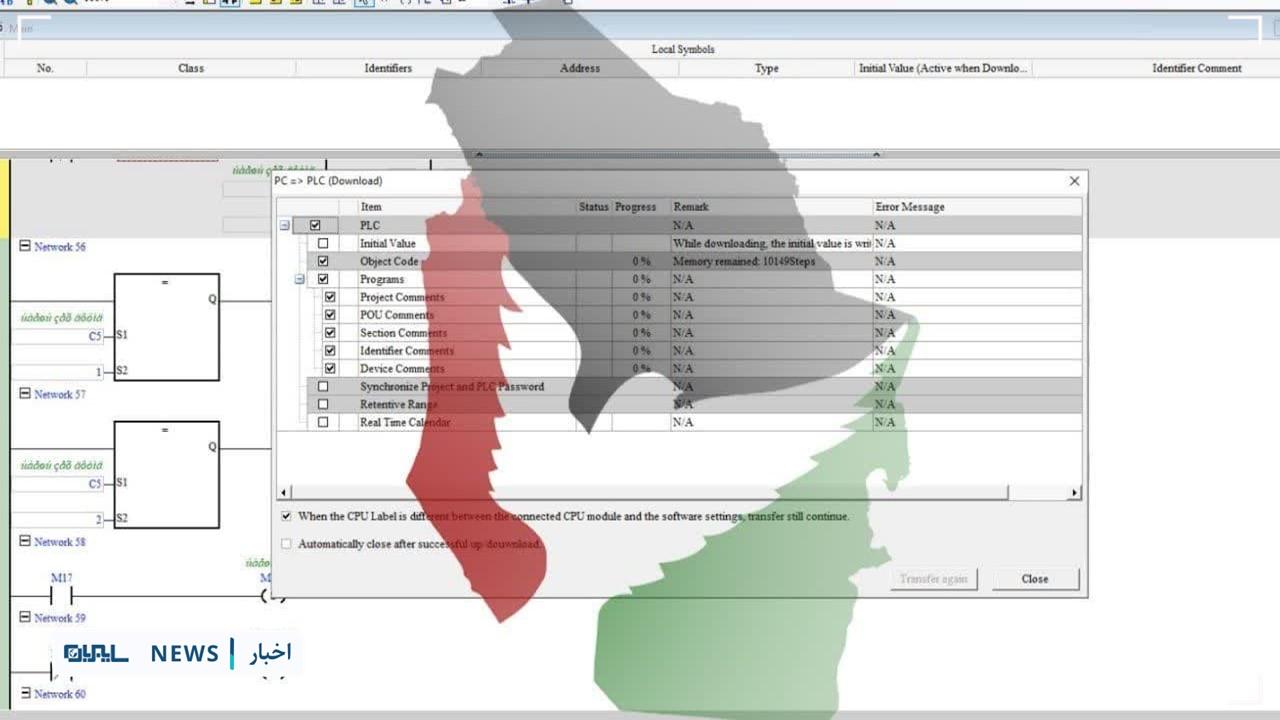Select the equals comparison block in Network 56
Image resolution: width=1280 pixels, height=720 pixels.
tap(166, 327)
